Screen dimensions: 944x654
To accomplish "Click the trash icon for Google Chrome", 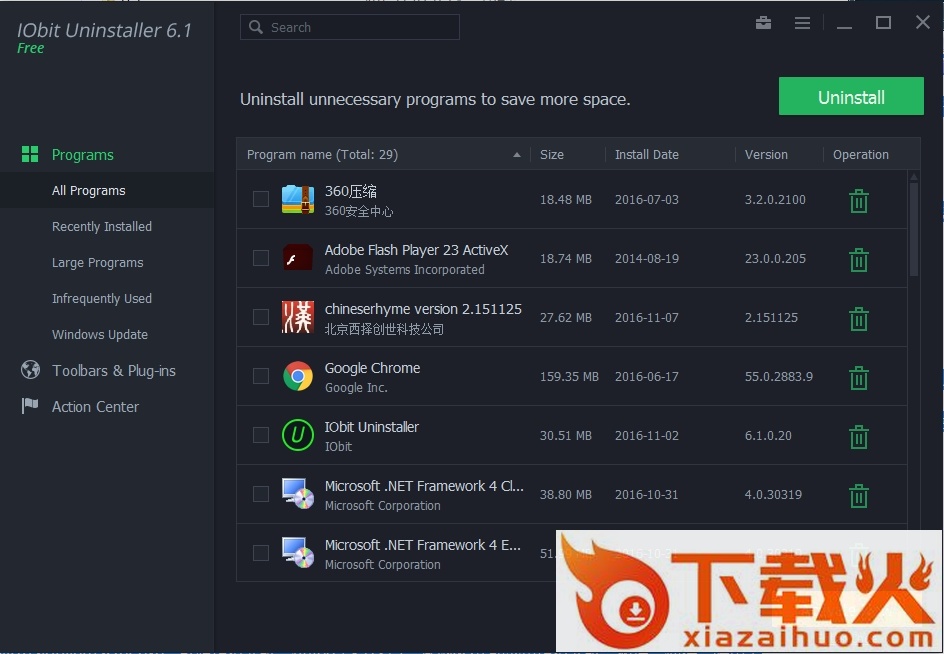I will click(x=859, y=378).
